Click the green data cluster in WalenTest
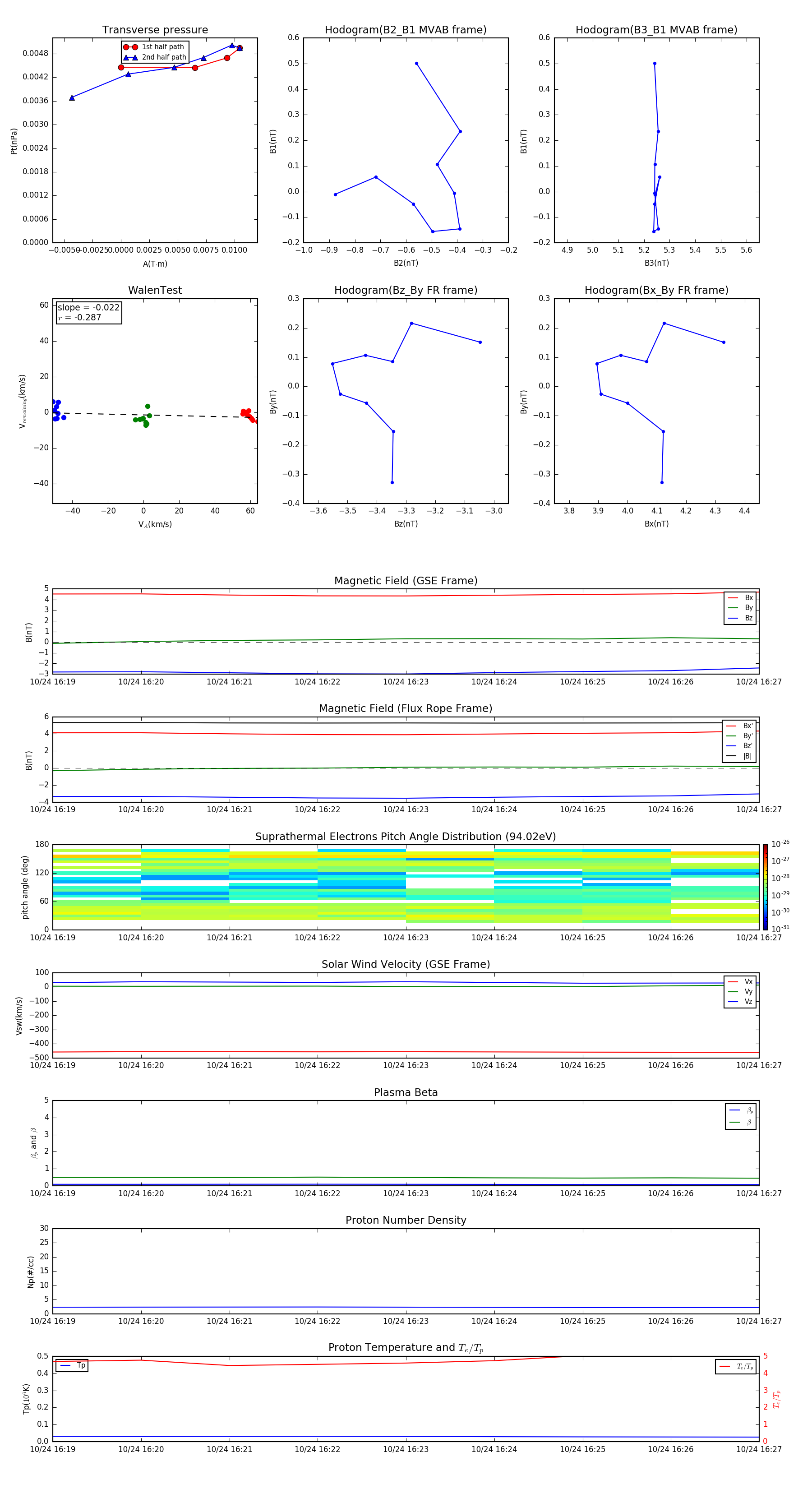This screenshot has height=1489, width=812. point(143,416)
